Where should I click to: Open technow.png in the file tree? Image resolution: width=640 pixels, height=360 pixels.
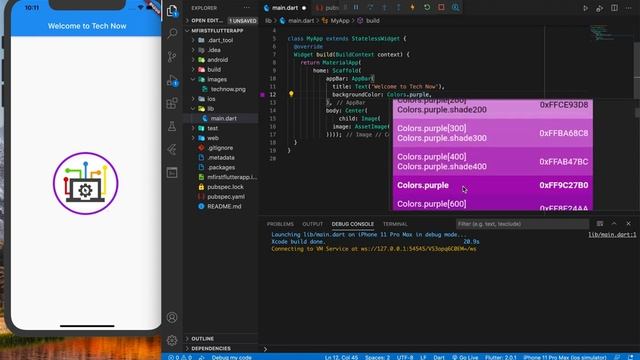(x=228, y=89)
